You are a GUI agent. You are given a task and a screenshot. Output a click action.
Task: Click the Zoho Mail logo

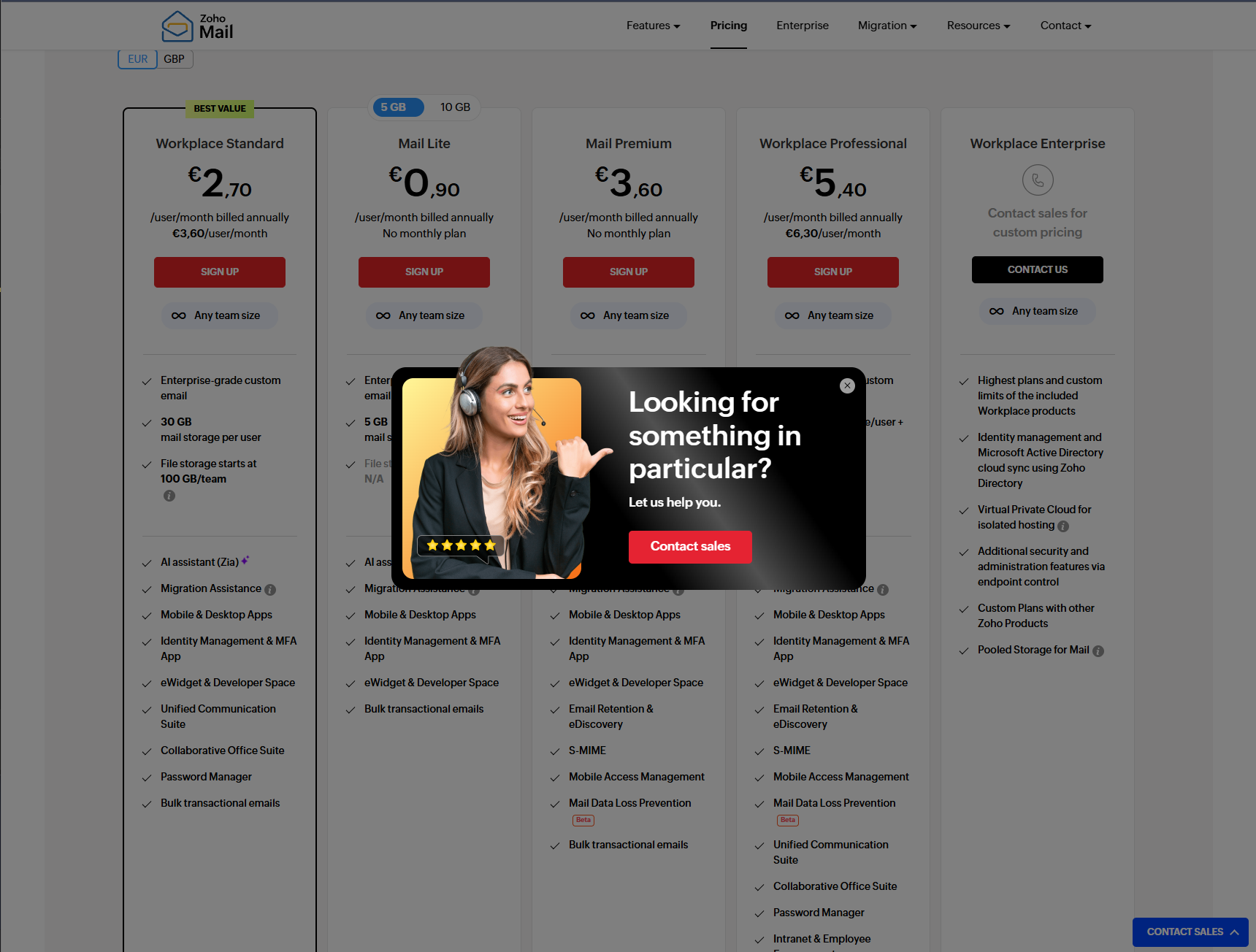pos(197,26)
